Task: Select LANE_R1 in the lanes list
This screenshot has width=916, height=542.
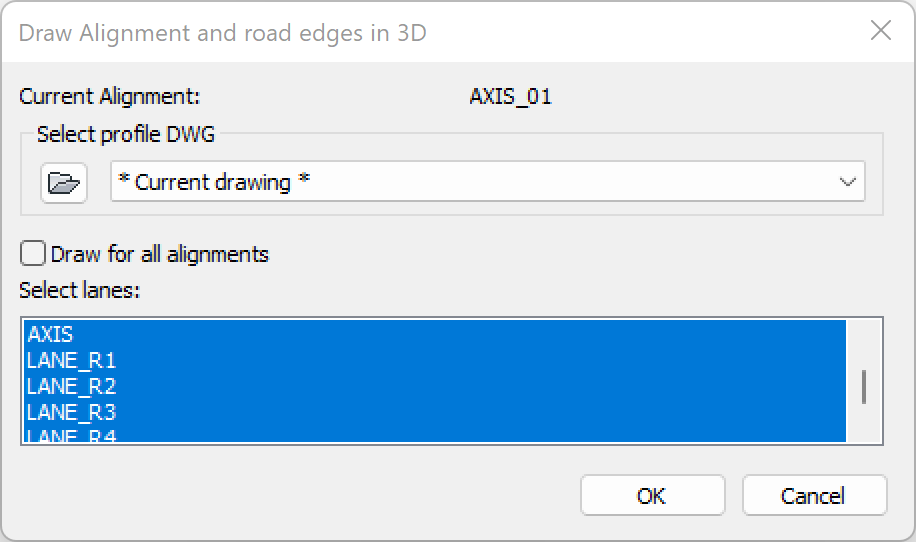Action: coord(71,360)
